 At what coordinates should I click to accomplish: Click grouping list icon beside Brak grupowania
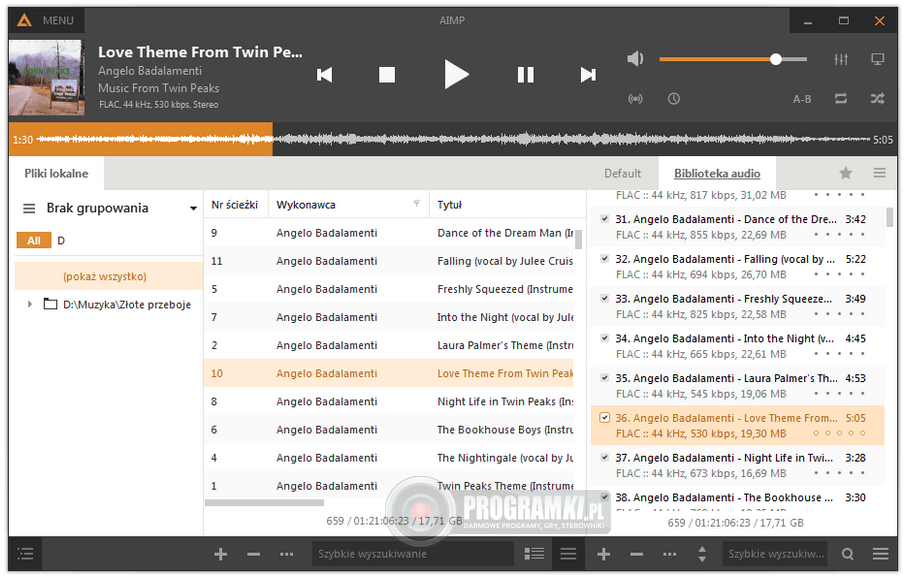click(x=29, y=208)
